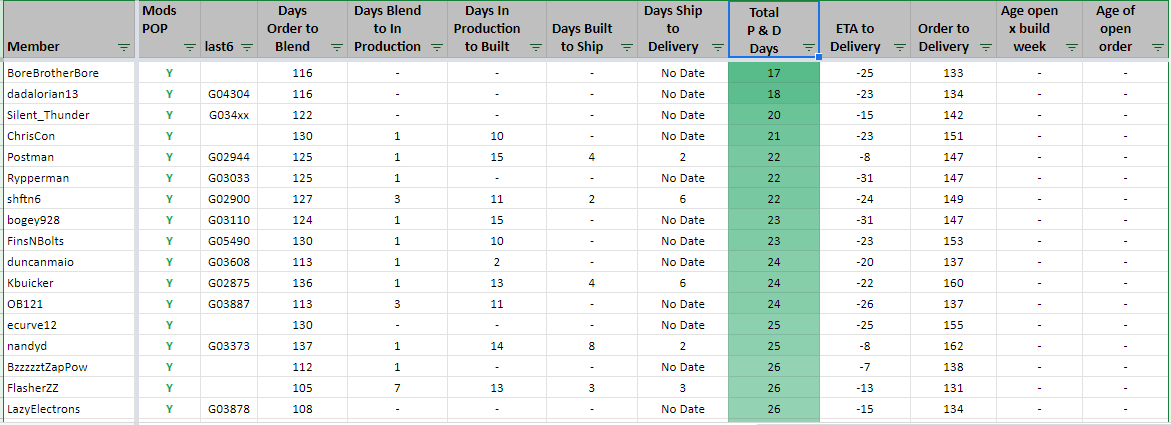Open the Days Built to Ship filter
Screen dimensions: 1171x425
(x=628, y=47)
